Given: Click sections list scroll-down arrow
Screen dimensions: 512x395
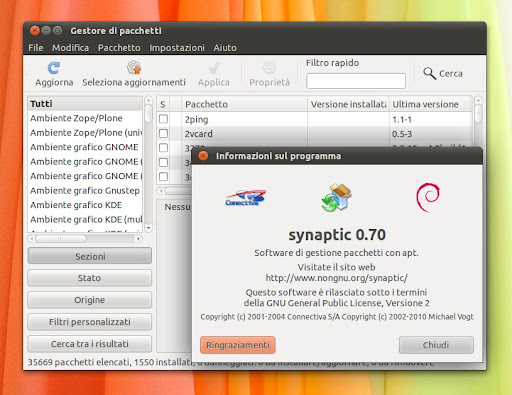Looking at the screenshot, I should pos(149,228).
